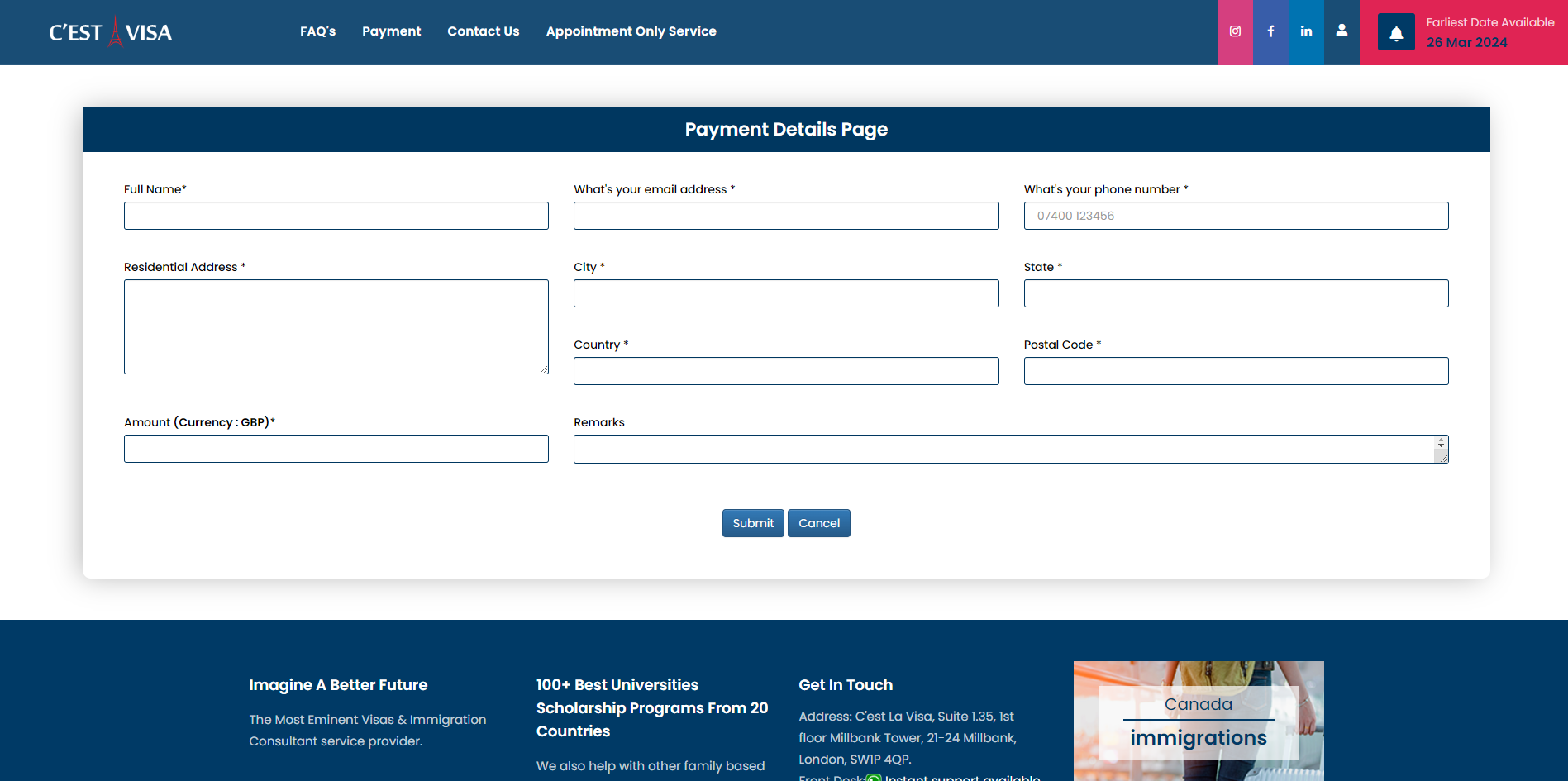This screenshot has height=781, width=1568.
Task: Click the C'est La Visa logo
Action: tap(111, 32)
